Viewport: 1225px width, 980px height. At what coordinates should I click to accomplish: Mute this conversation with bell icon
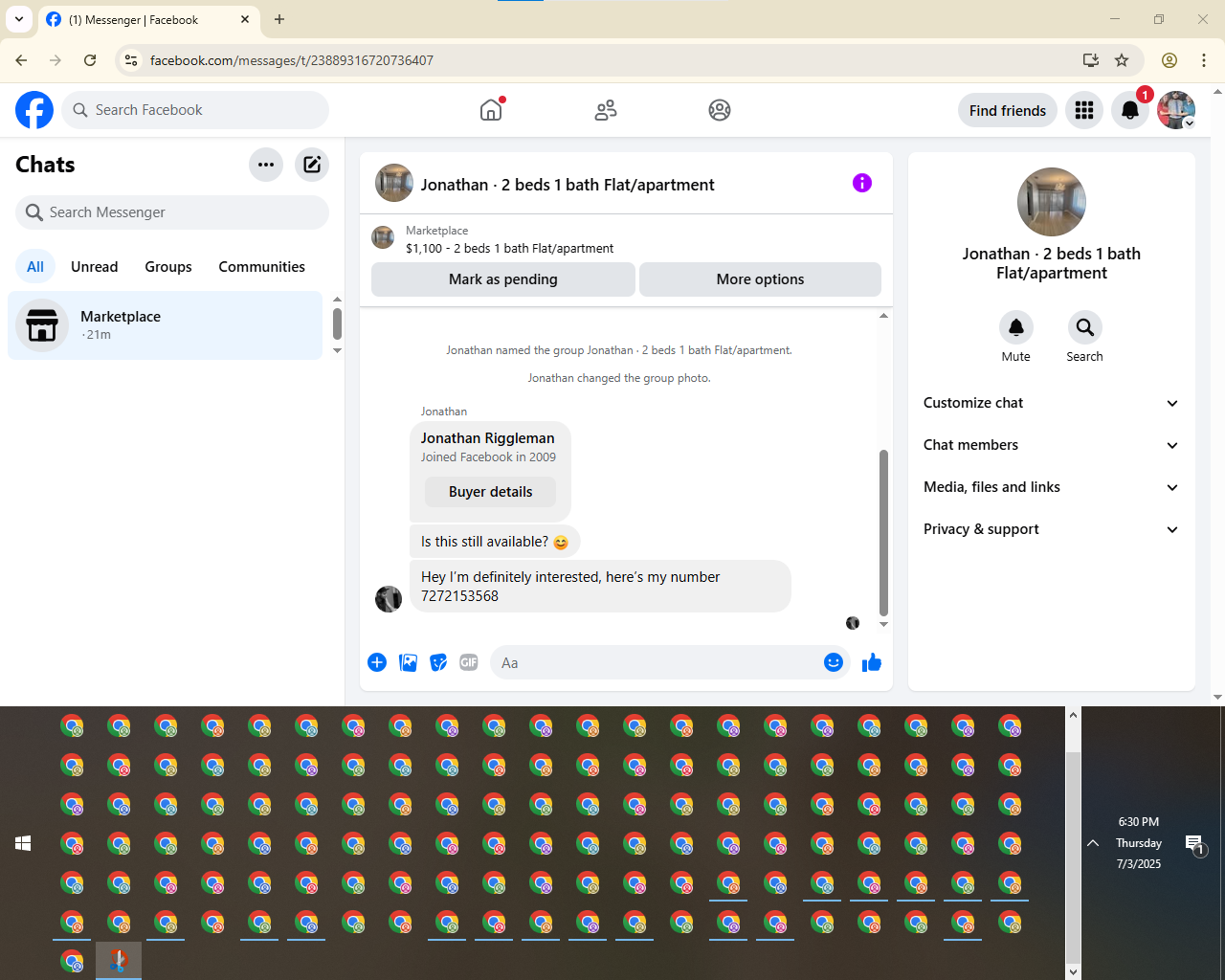1016,327
